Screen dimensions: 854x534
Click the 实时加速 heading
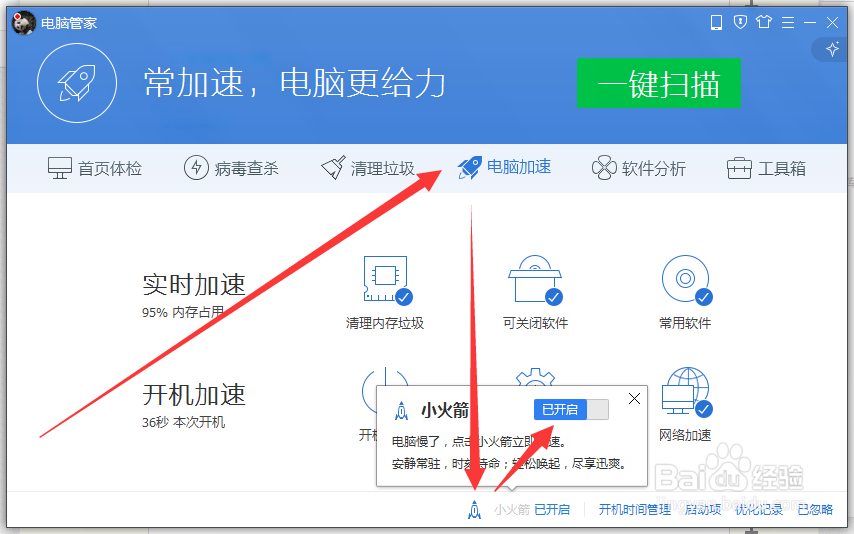point(194,285)
